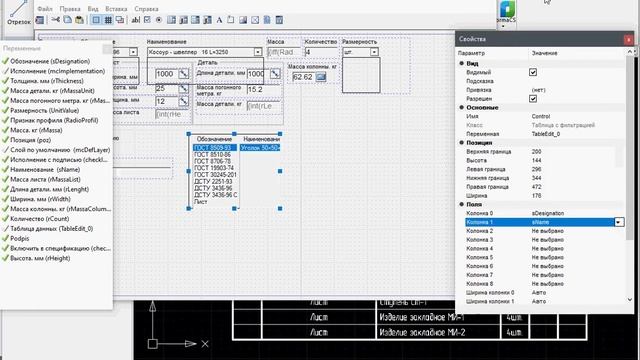Select the radio button control insert tool
The image size is (640, 360).
point(159,20)
